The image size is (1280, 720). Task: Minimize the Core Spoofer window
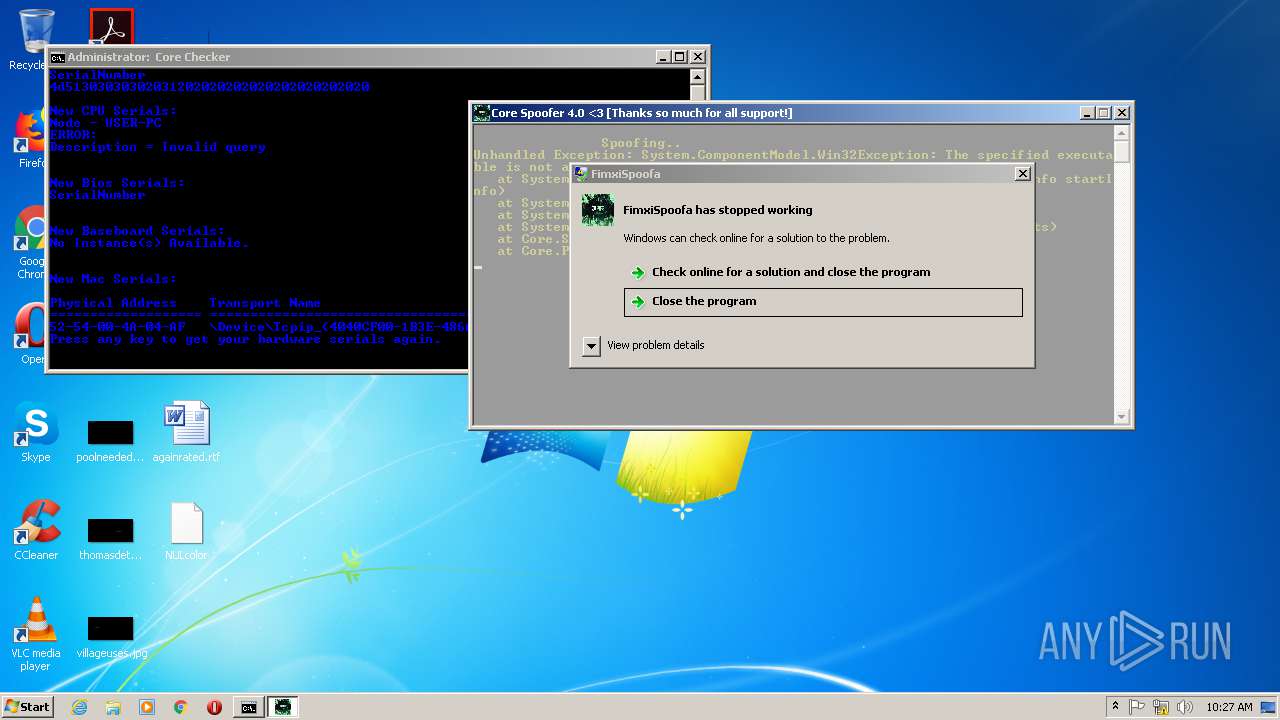click(1087, 113)
